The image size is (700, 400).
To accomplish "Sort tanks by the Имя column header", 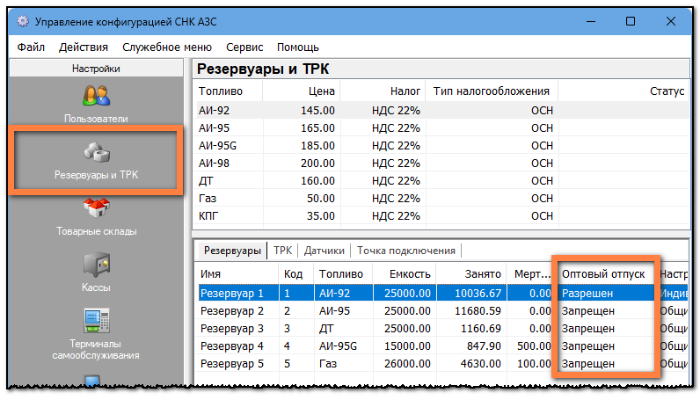I will [x=237, y=274].
